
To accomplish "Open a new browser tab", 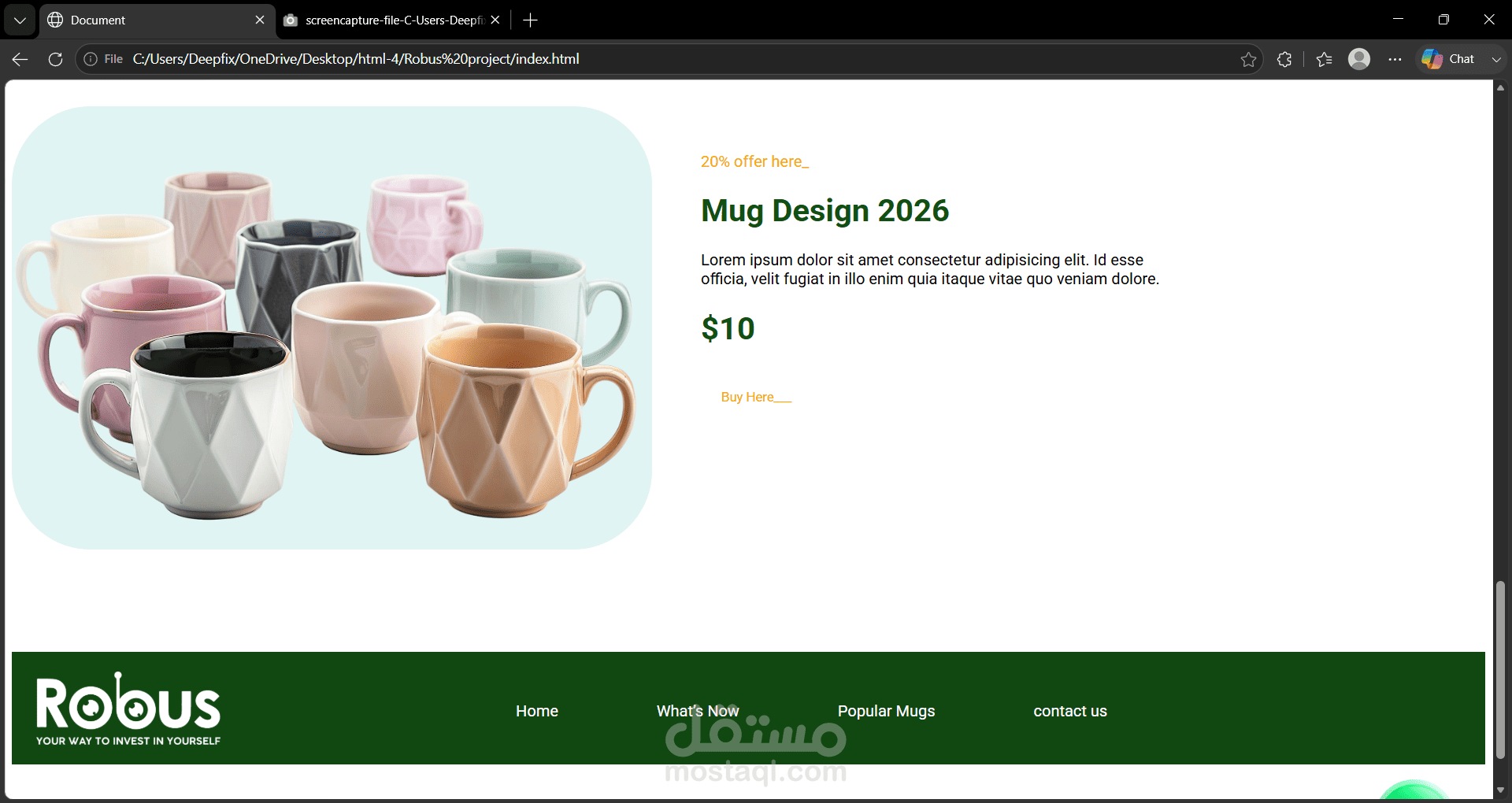I will point(530,20).
